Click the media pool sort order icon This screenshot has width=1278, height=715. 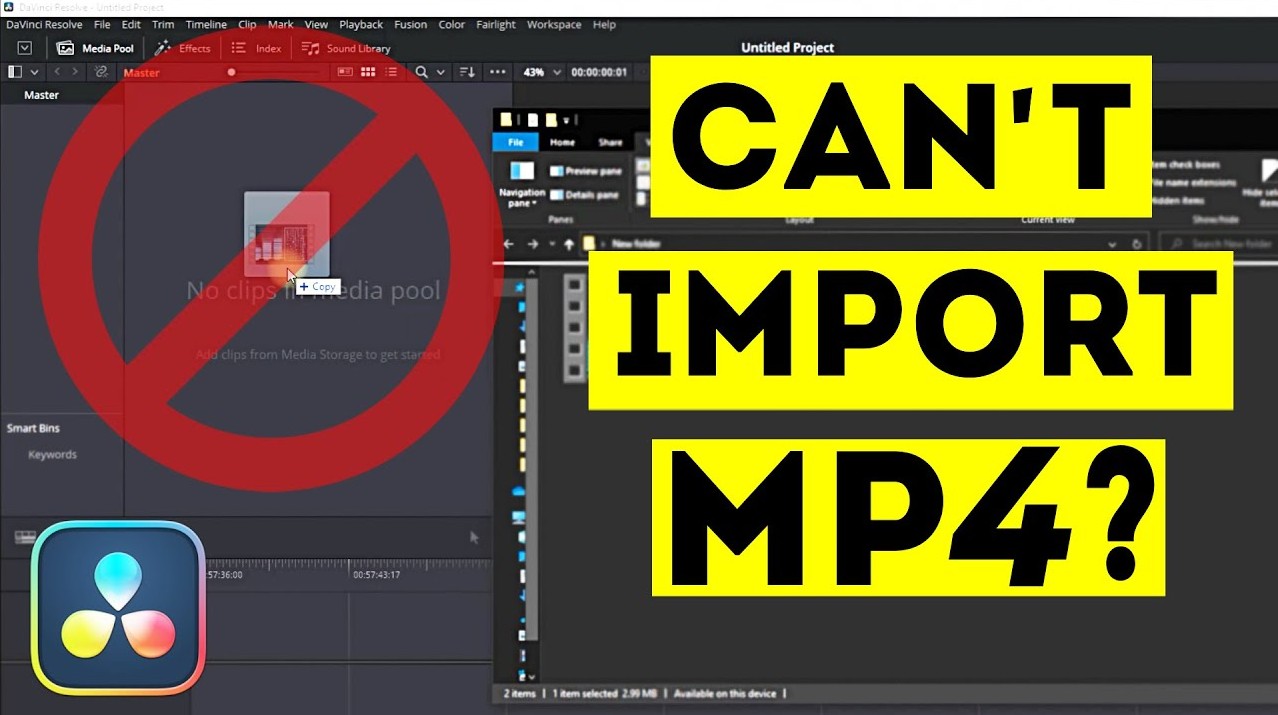pyautogui.click(x=466, y=72)
